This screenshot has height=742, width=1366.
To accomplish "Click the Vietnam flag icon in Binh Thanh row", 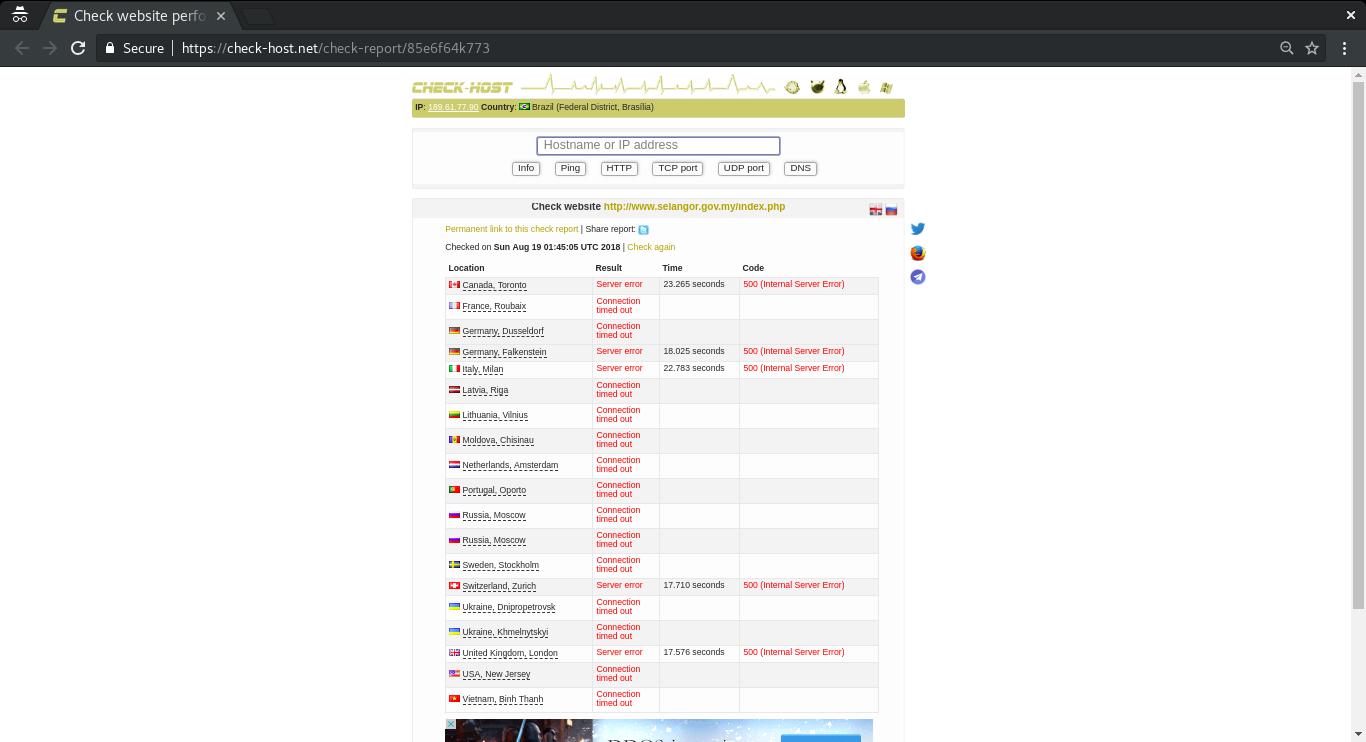I will point(454,699).
